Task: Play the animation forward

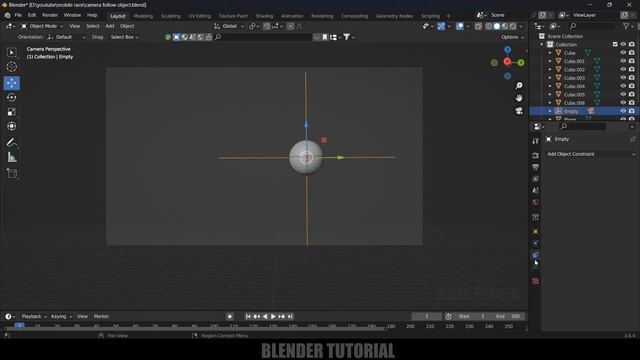Action: pos(273,316)
